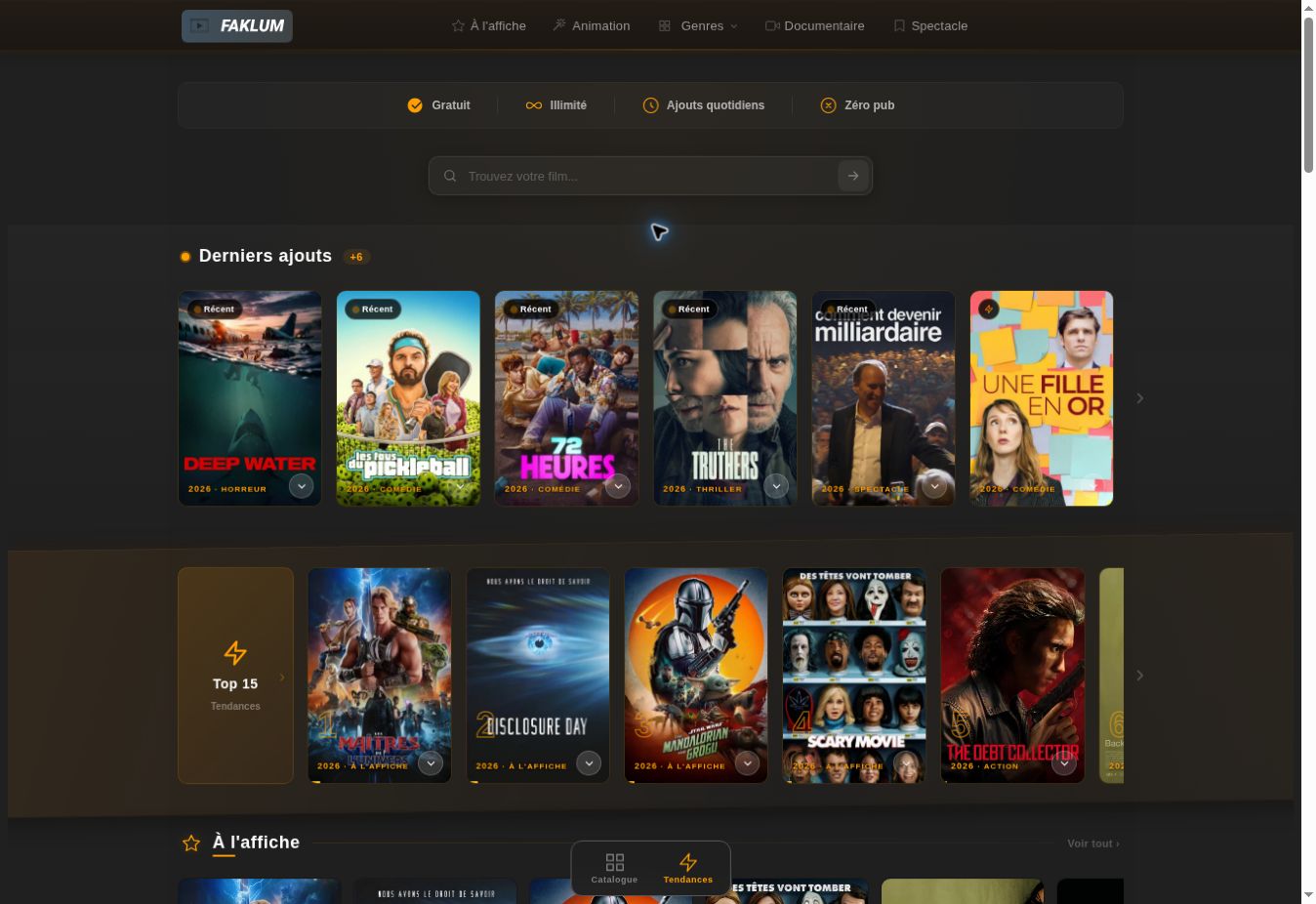Click the Ajouts quotidiens label
Image resolution: width=1316 pixels, height=904 pixels.
(x=716, y=105)
